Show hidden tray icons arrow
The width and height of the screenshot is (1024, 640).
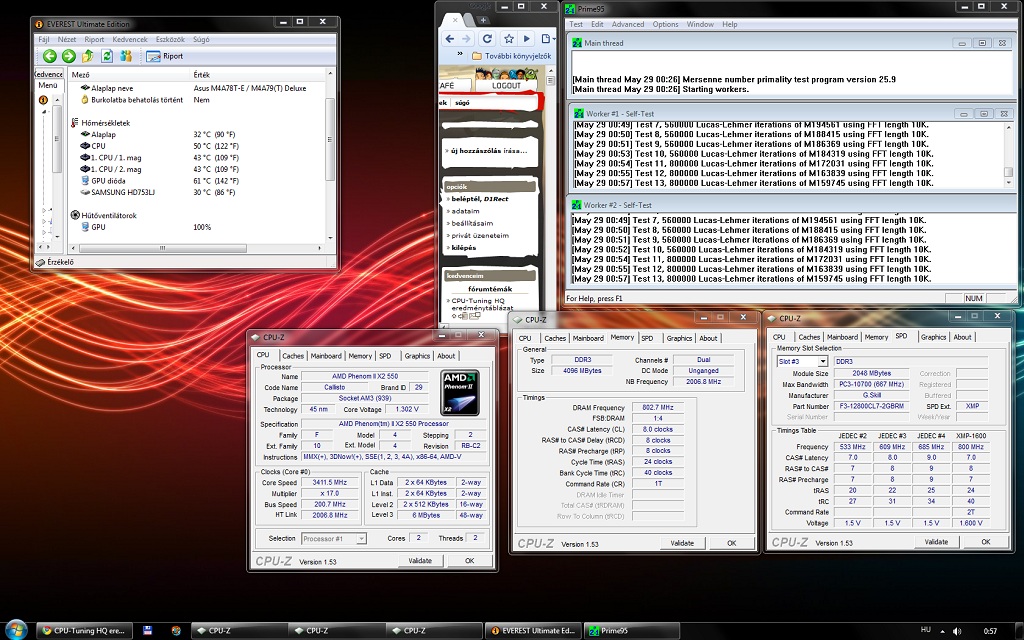[x=942, y=631]
